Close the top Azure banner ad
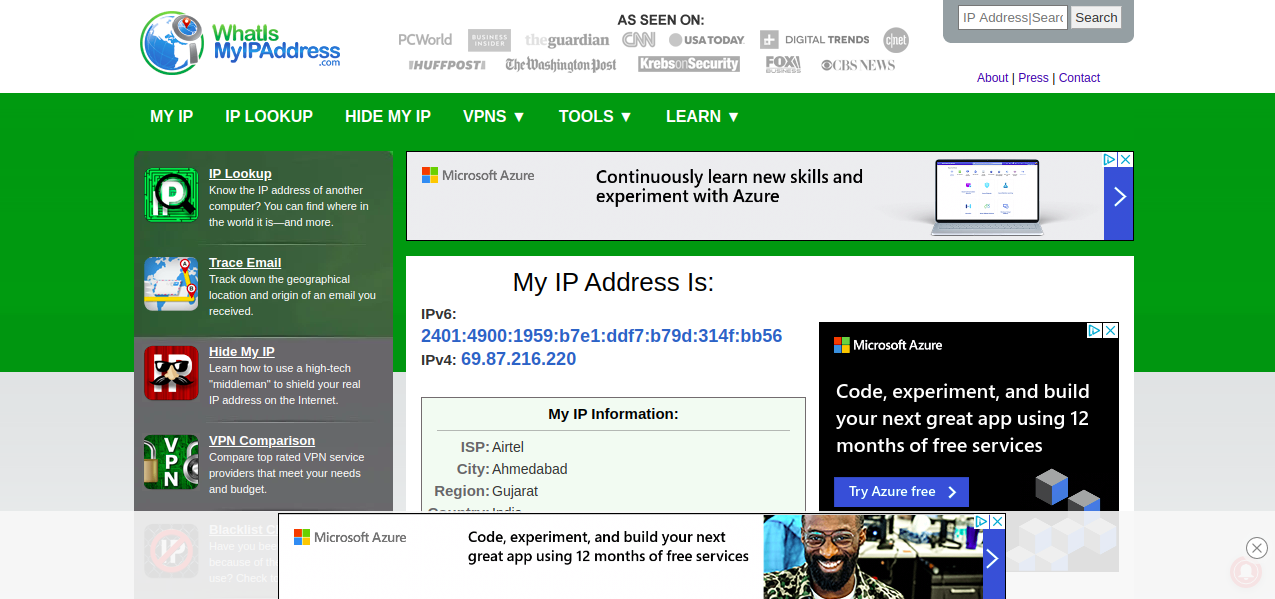Viewport: 1275px width, 599px height. tap(1125, 160)
